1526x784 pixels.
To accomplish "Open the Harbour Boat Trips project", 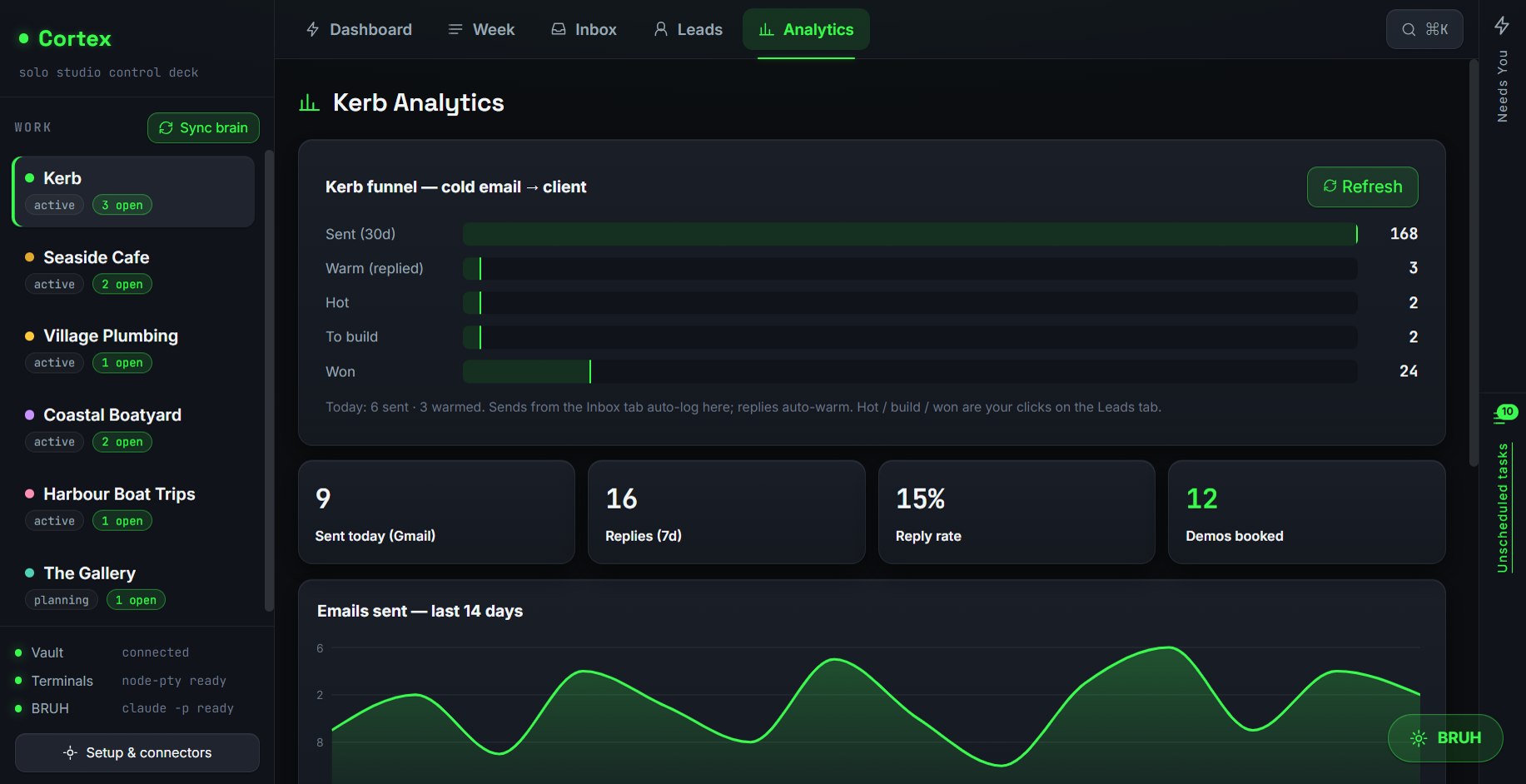I will [x=133, y=508].
